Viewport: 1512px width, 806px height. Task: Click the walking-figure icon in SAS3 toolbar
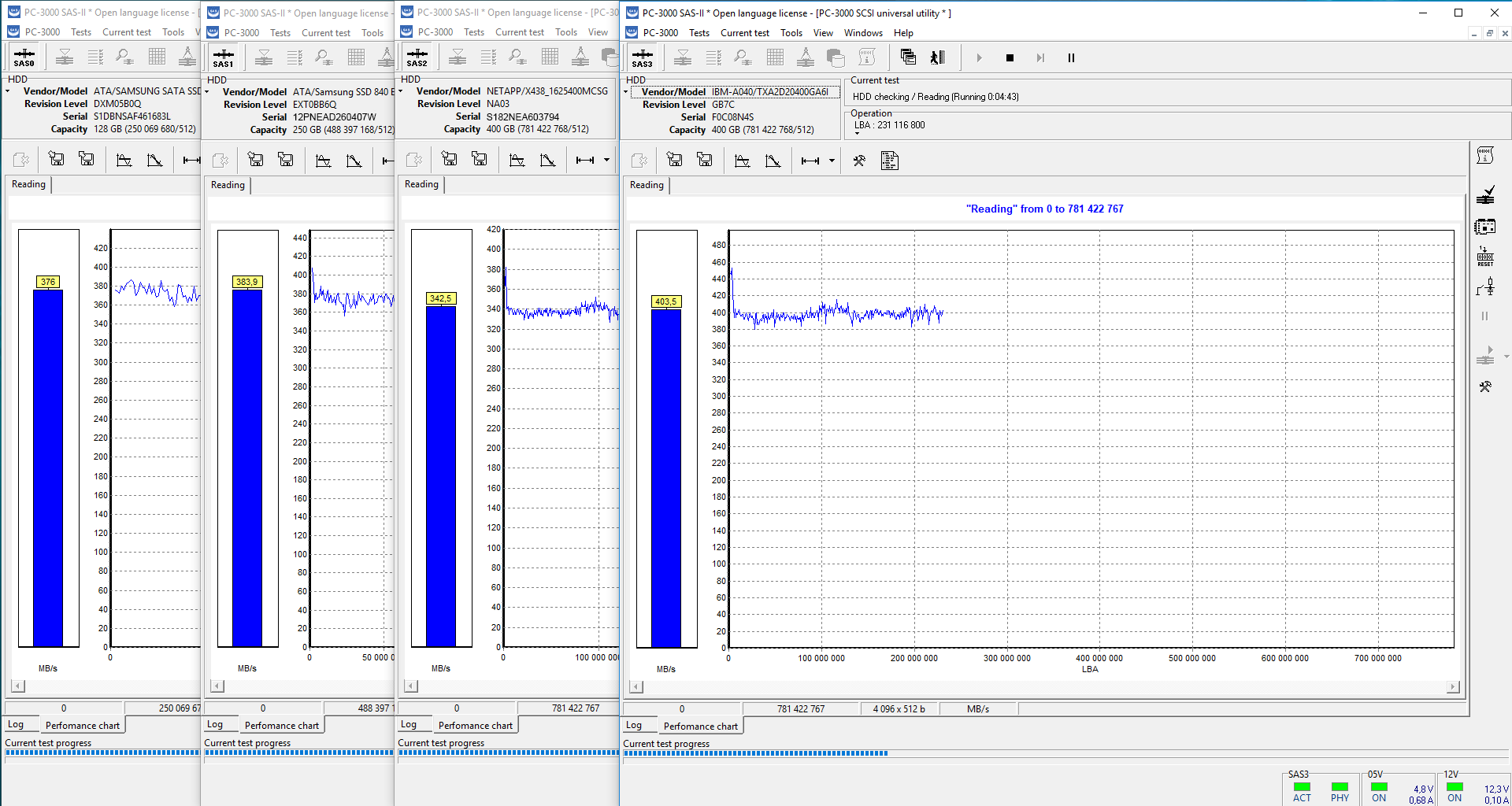[937, 57]
